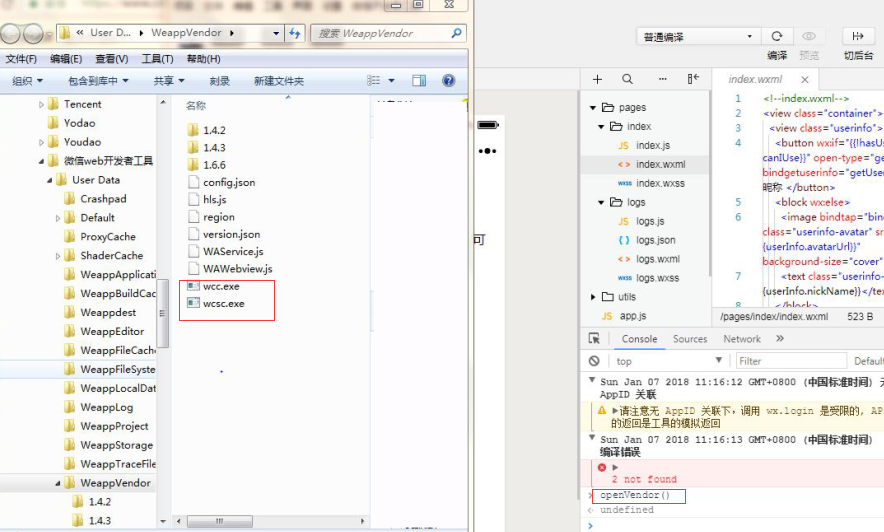Open the compile mode dropdown 普通编译
This screenshot has width=884, height=532.
[698, 37]
